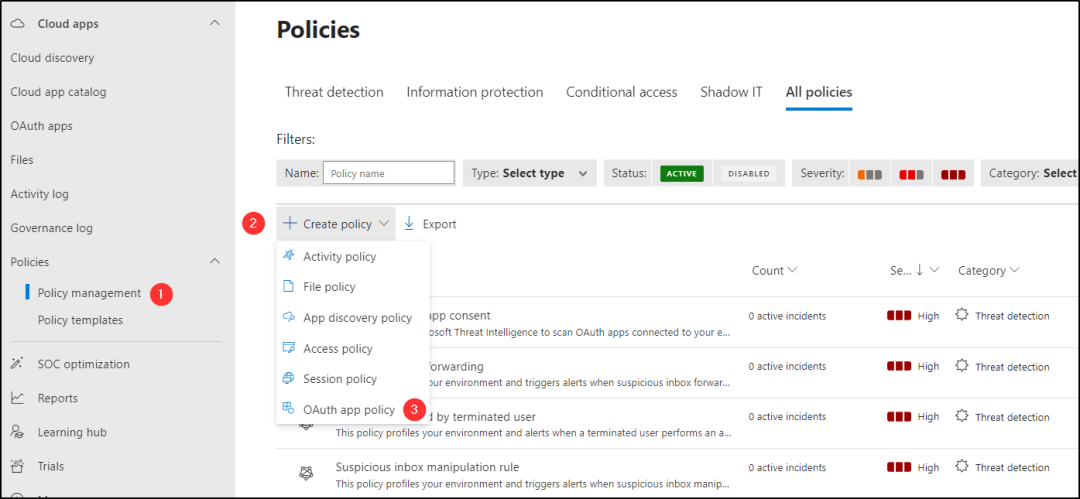Choose File policy from the menu
The width and height of the screenshot is (1080, 499).
click(353, 287)
